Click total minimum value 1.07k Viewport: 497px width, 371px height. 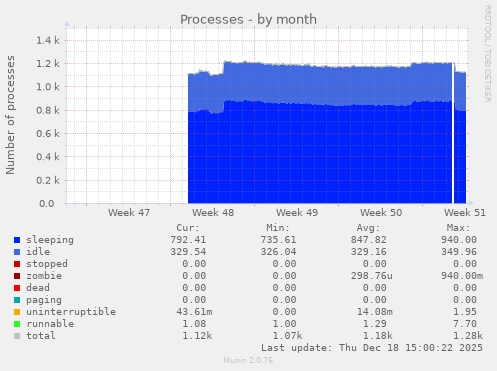pyautogui.click(x=287, y=336)
